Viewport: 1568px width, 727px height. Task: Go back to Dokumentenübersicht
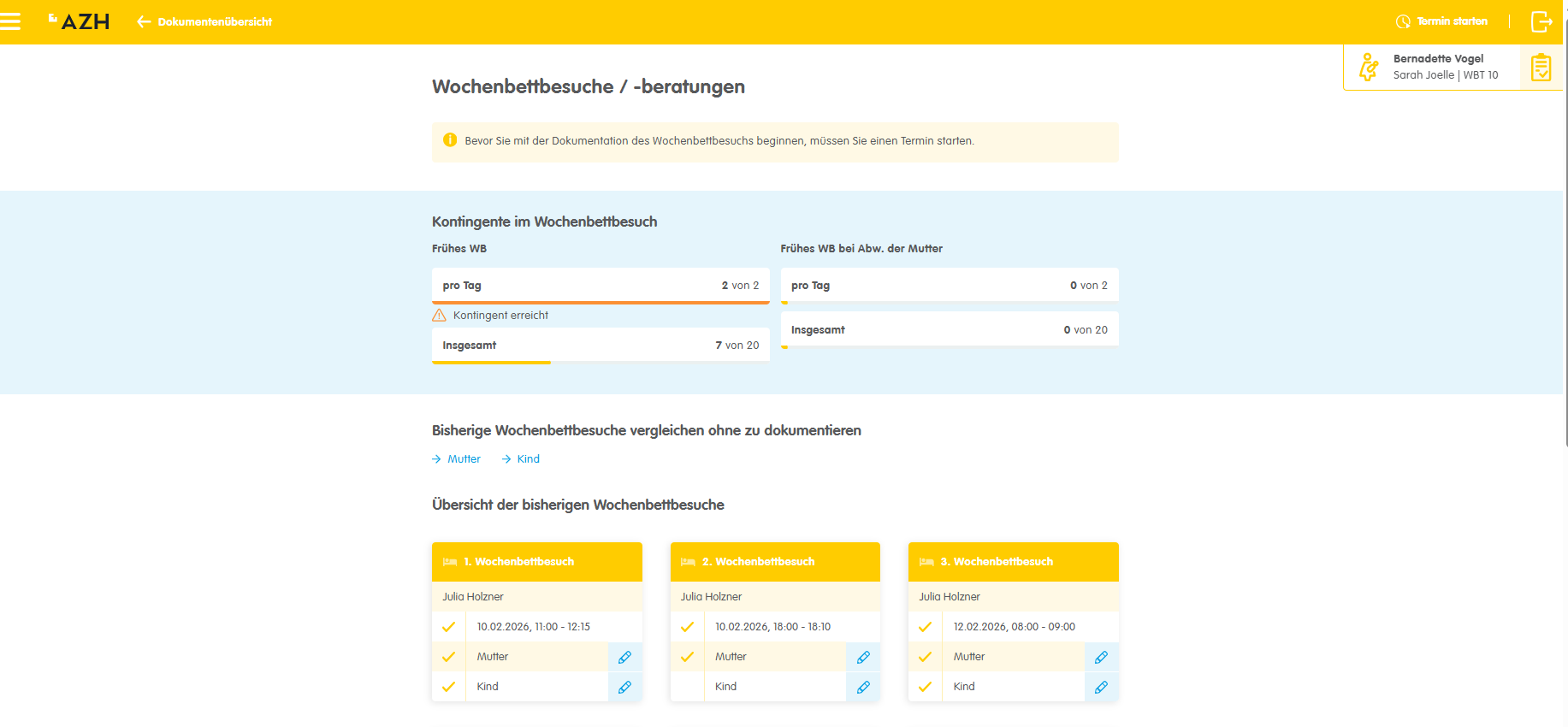[x=205, y=21]
